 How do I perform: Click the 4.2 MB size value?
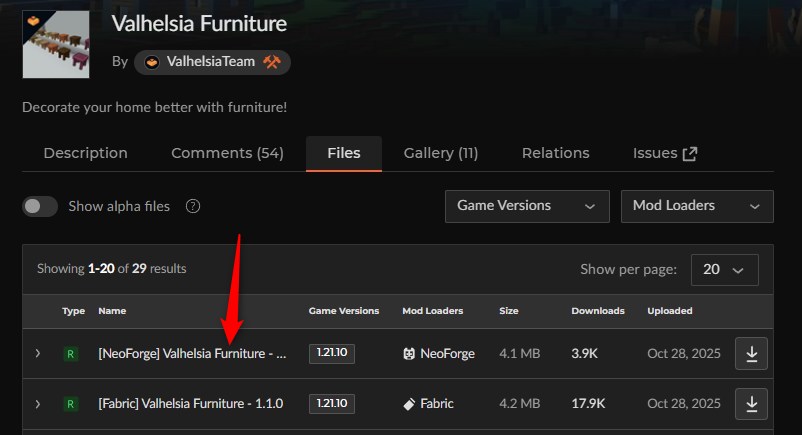520,404
